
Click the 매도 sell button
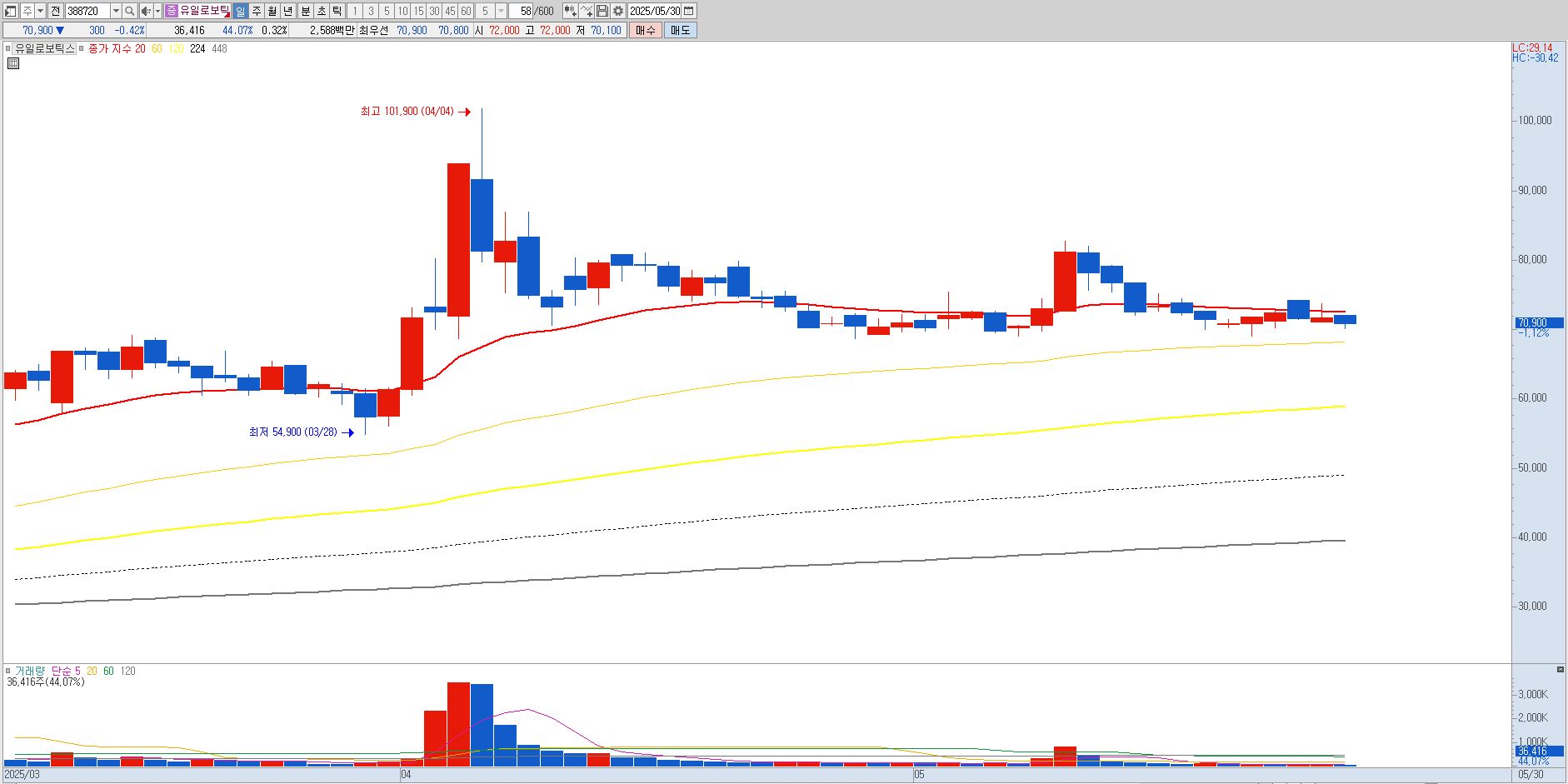click(681, 30)
